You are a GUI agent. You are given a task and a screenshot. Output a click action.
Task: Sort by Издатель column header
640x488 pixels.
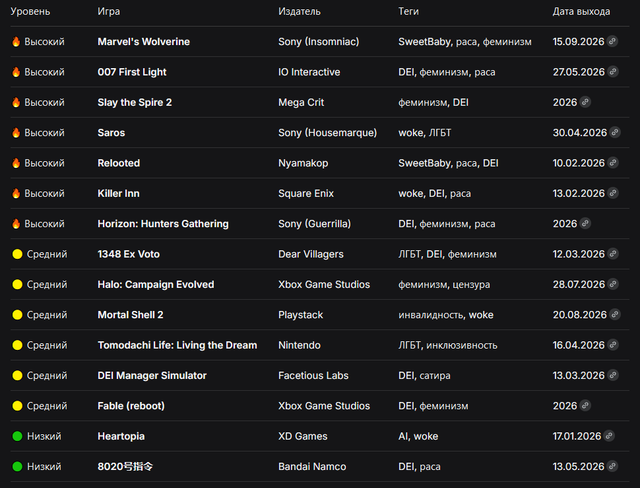(x=299, y=11)
